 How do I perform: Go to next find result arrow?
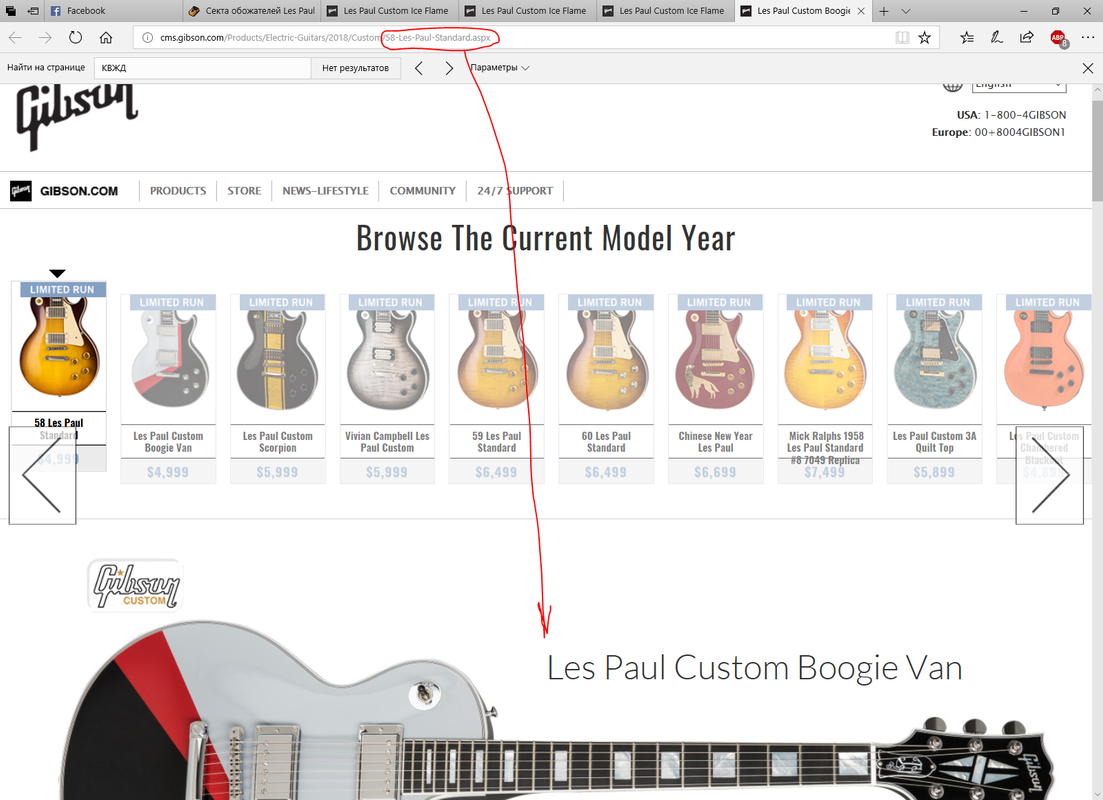pos(449,68)
